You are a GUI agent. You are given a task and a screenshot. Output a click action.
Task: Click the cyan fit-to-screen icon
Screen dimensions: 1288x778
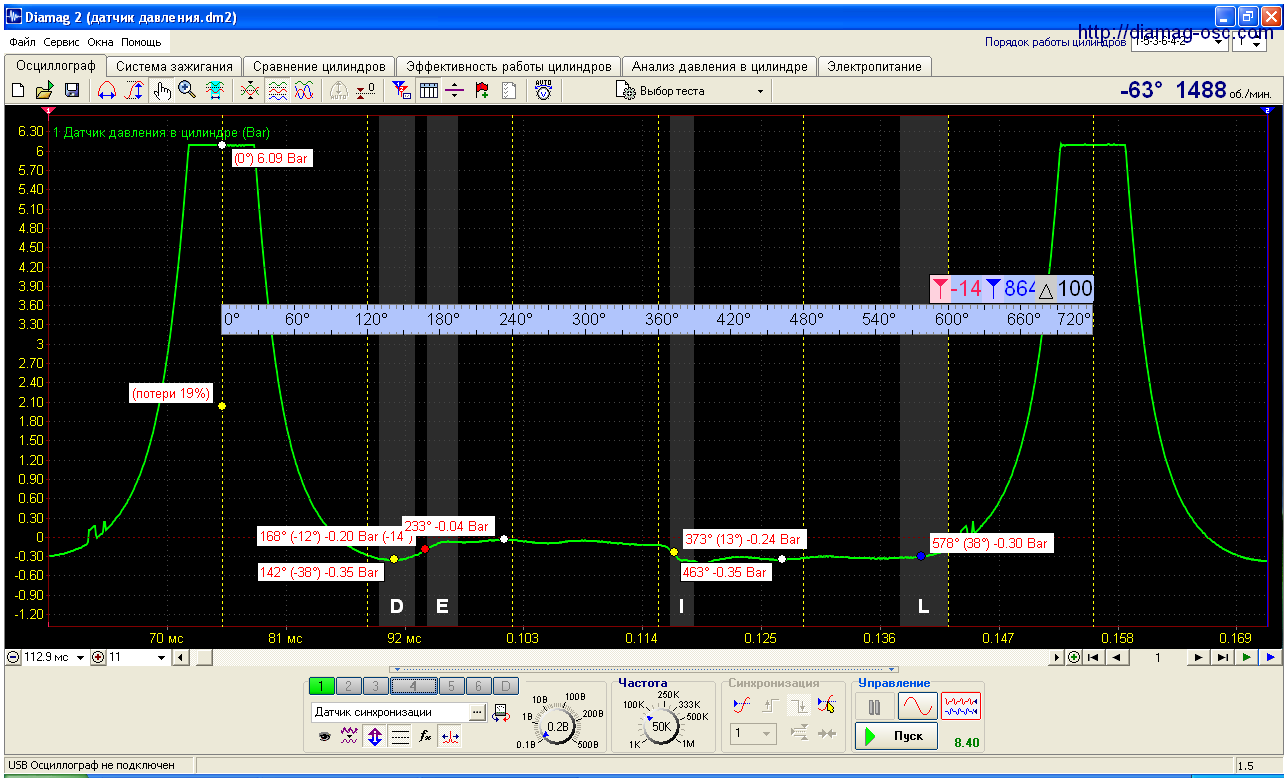point(214,90)
